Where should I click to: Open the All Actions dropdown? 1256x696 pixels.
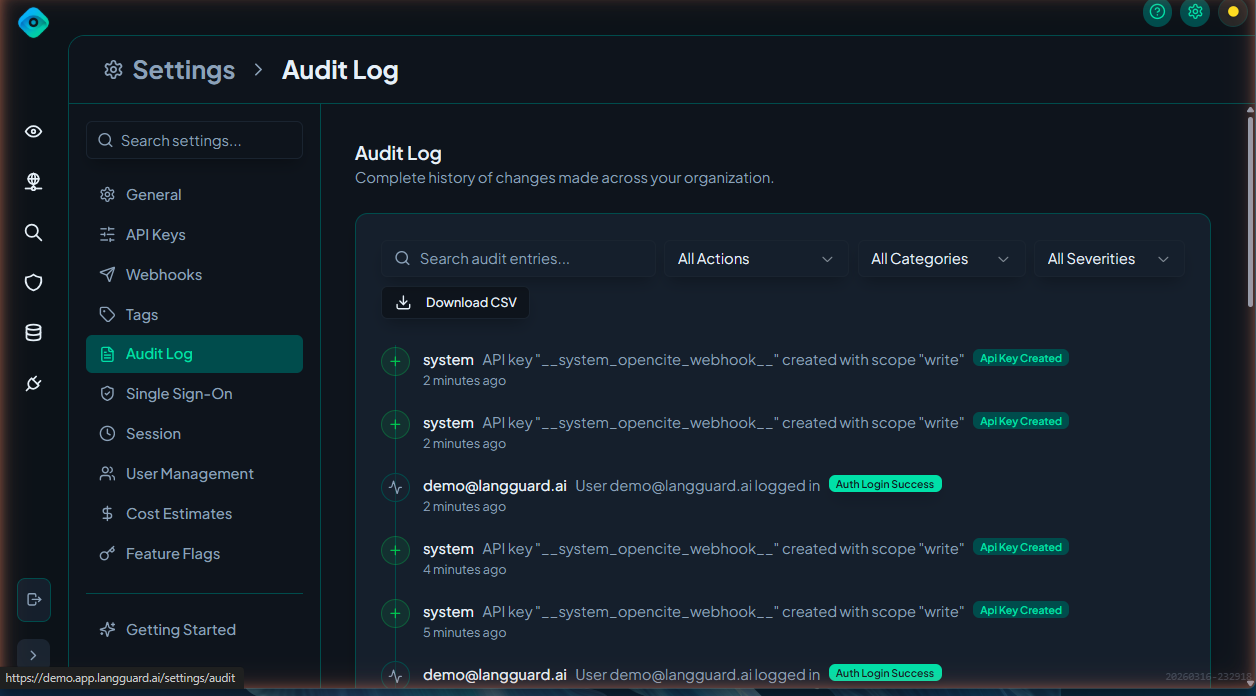coord(756,259)
